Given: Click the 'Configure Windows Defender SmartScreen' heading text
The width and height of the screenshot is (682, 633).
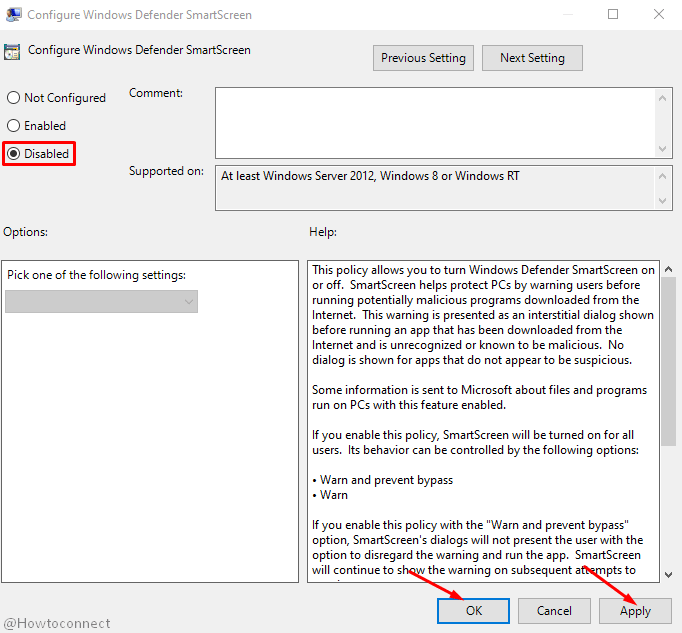Looking at the screenshot, I should tap(139, 50).
